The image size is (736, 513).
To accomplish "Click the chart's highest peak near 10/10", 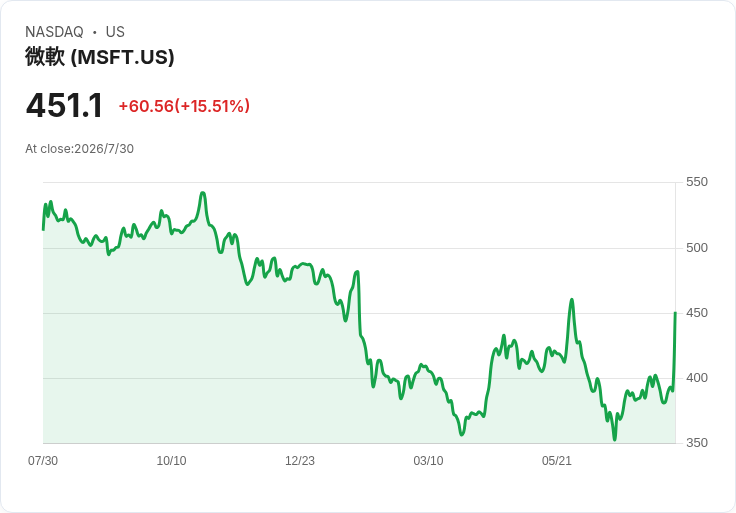I will 203,192.
